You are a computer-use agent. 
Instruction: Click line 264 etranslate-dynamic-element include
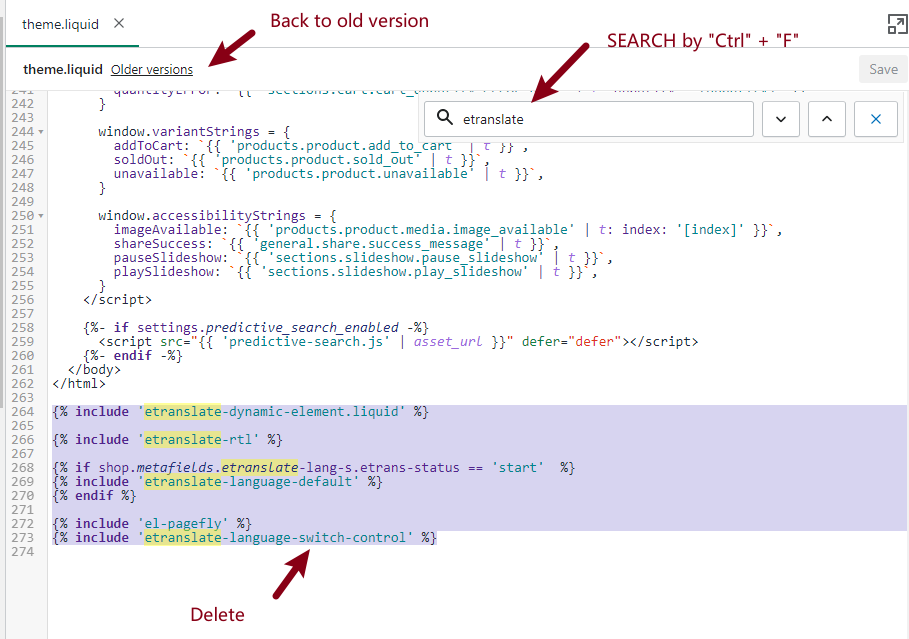point(240,412)
